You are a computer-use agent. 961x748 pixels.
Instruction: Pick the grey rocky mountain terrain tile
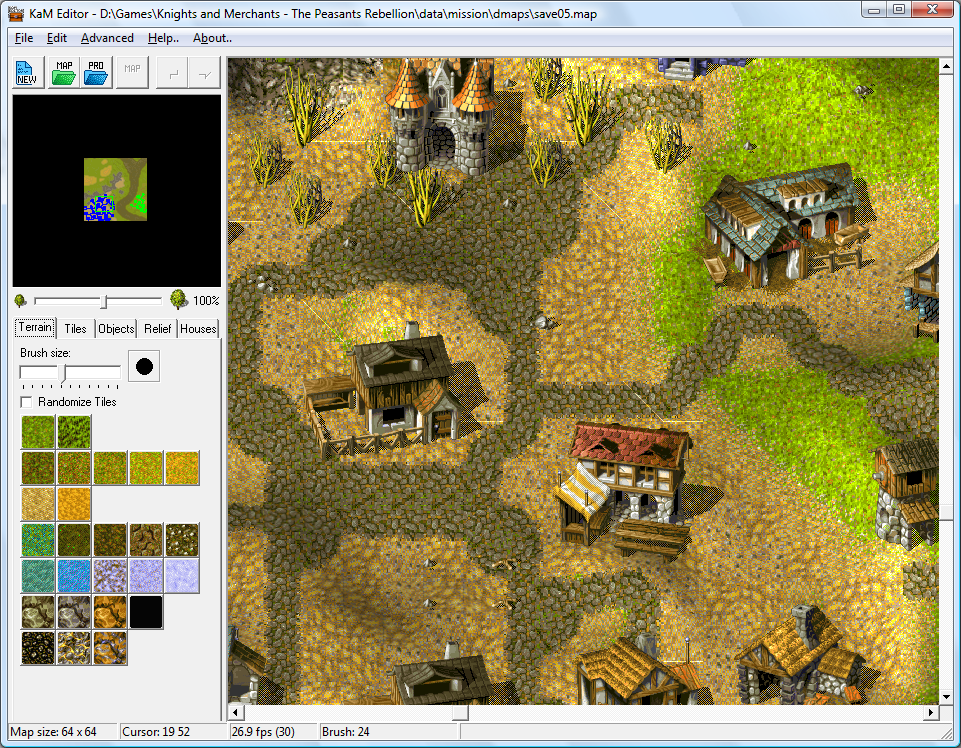74,612
